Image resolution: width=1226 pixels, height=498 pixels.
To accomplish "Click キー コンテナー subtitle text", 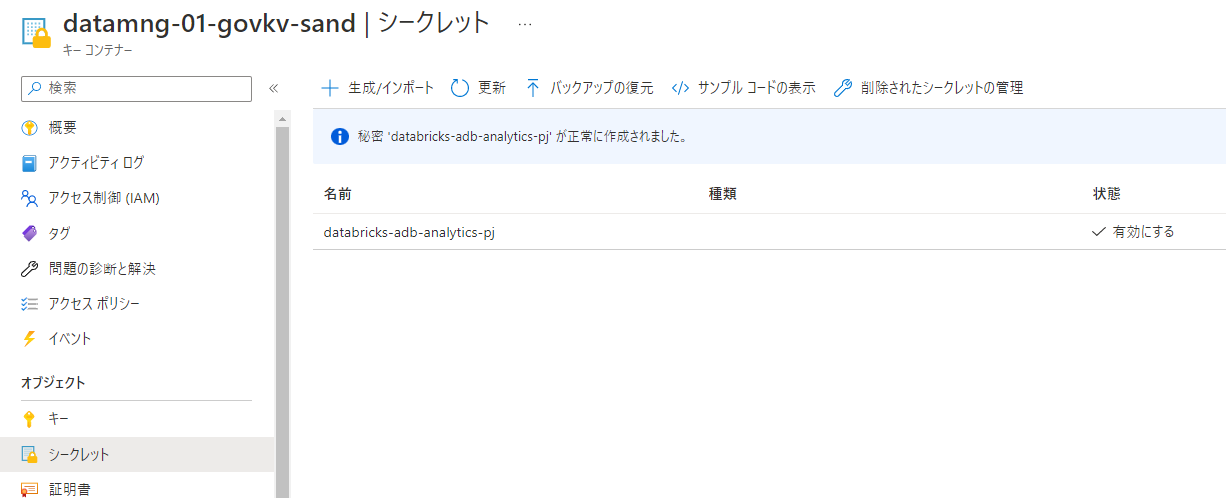I will [97, 49].
